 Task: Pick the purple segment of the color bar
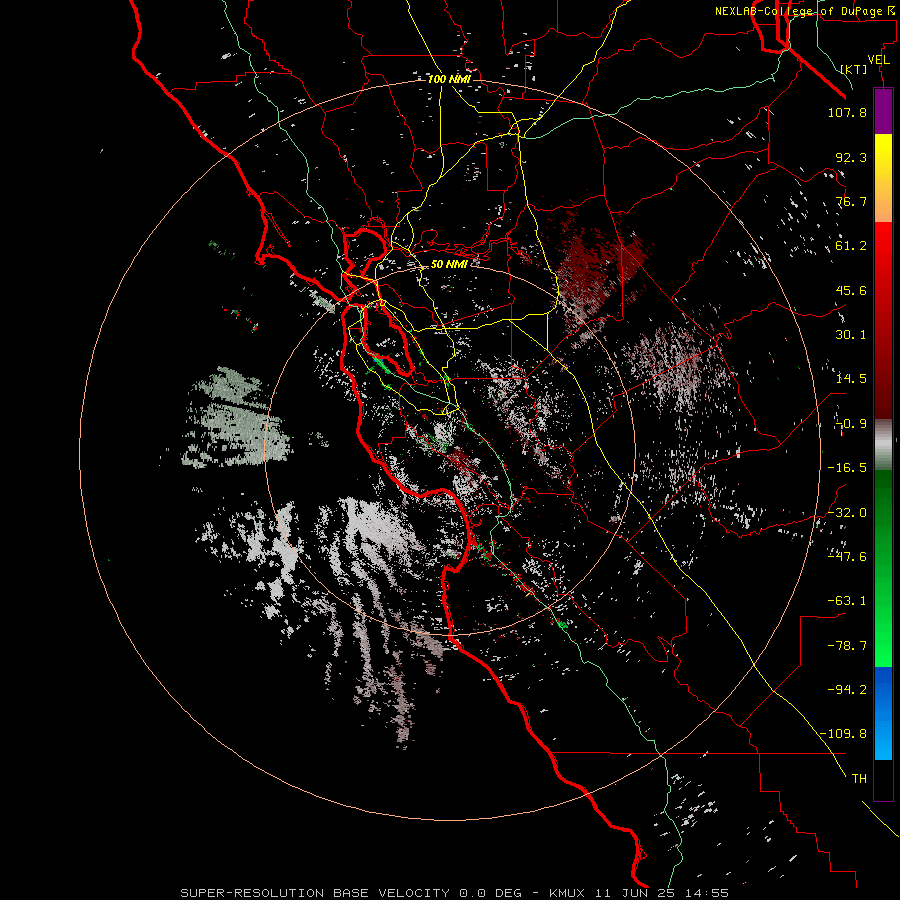point(883,111)
